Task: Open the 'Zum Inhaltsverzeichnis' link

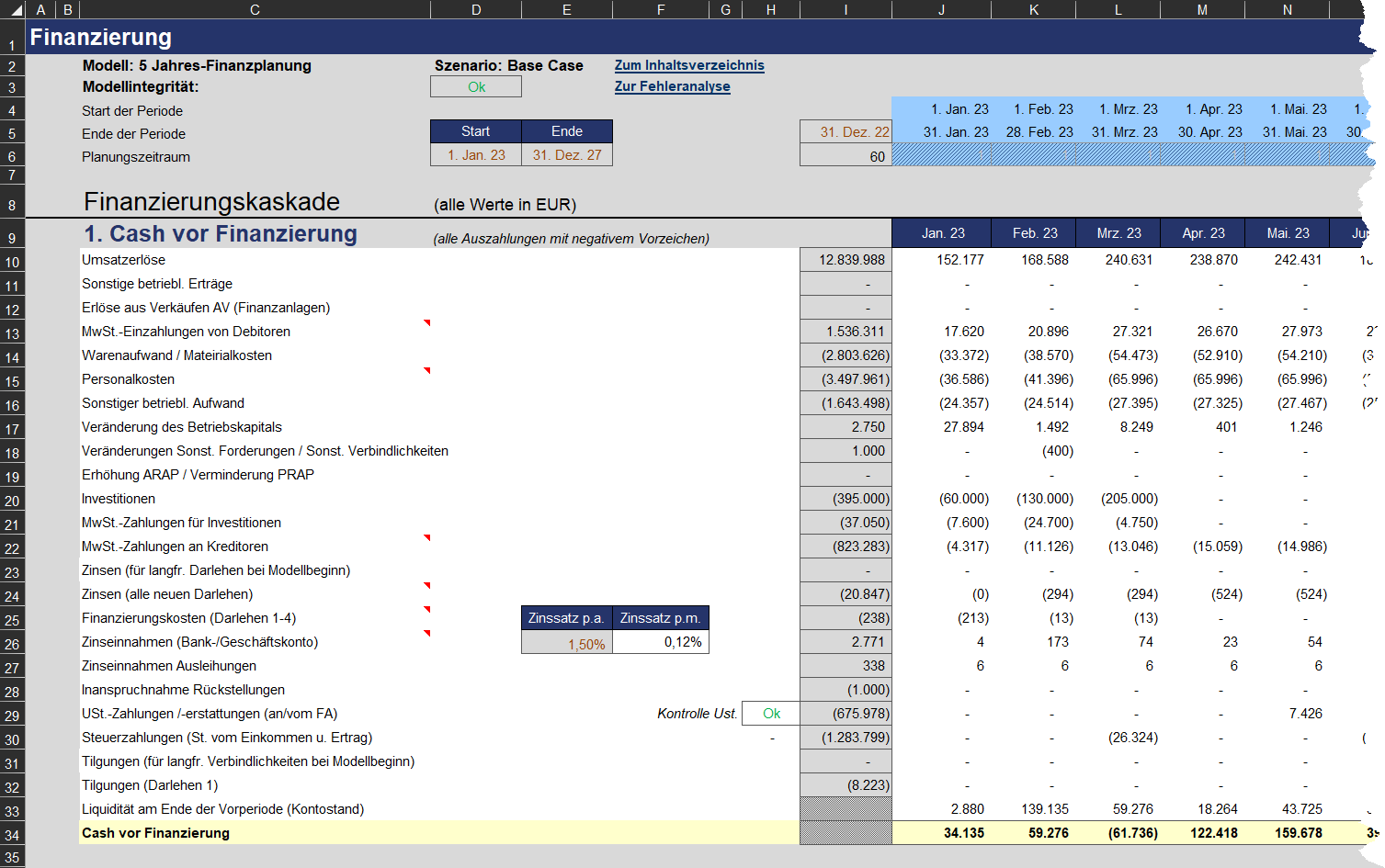Action: pos(689,65)
